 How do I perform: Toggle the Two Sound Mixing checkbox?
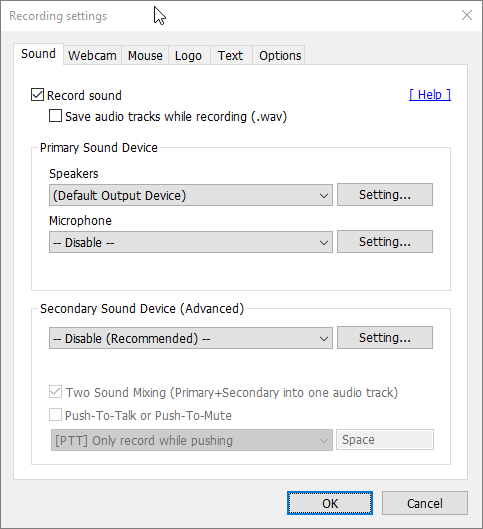[55, 392]
